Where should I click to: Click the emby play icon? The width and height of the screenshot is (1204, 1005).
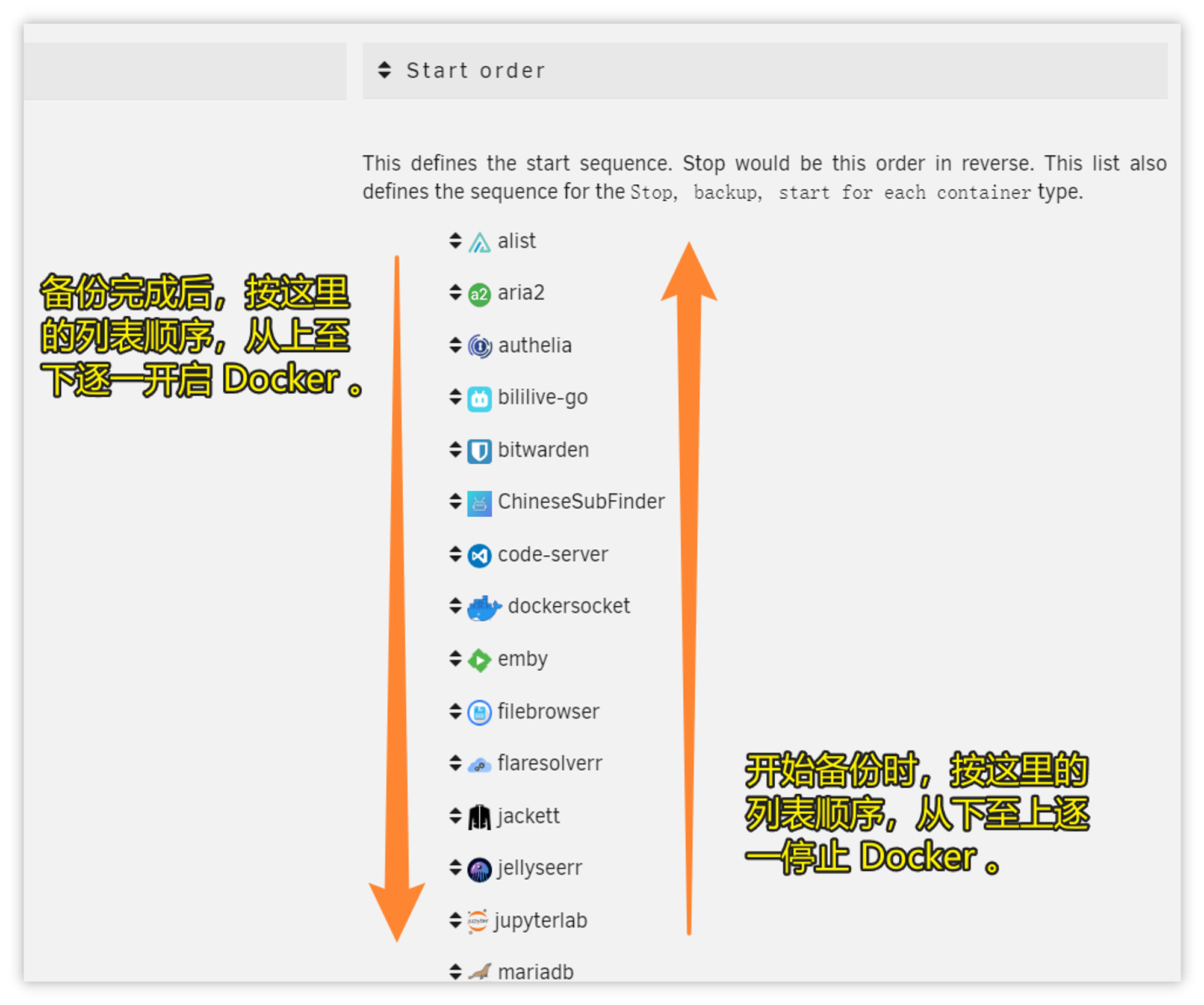(479, 660)
